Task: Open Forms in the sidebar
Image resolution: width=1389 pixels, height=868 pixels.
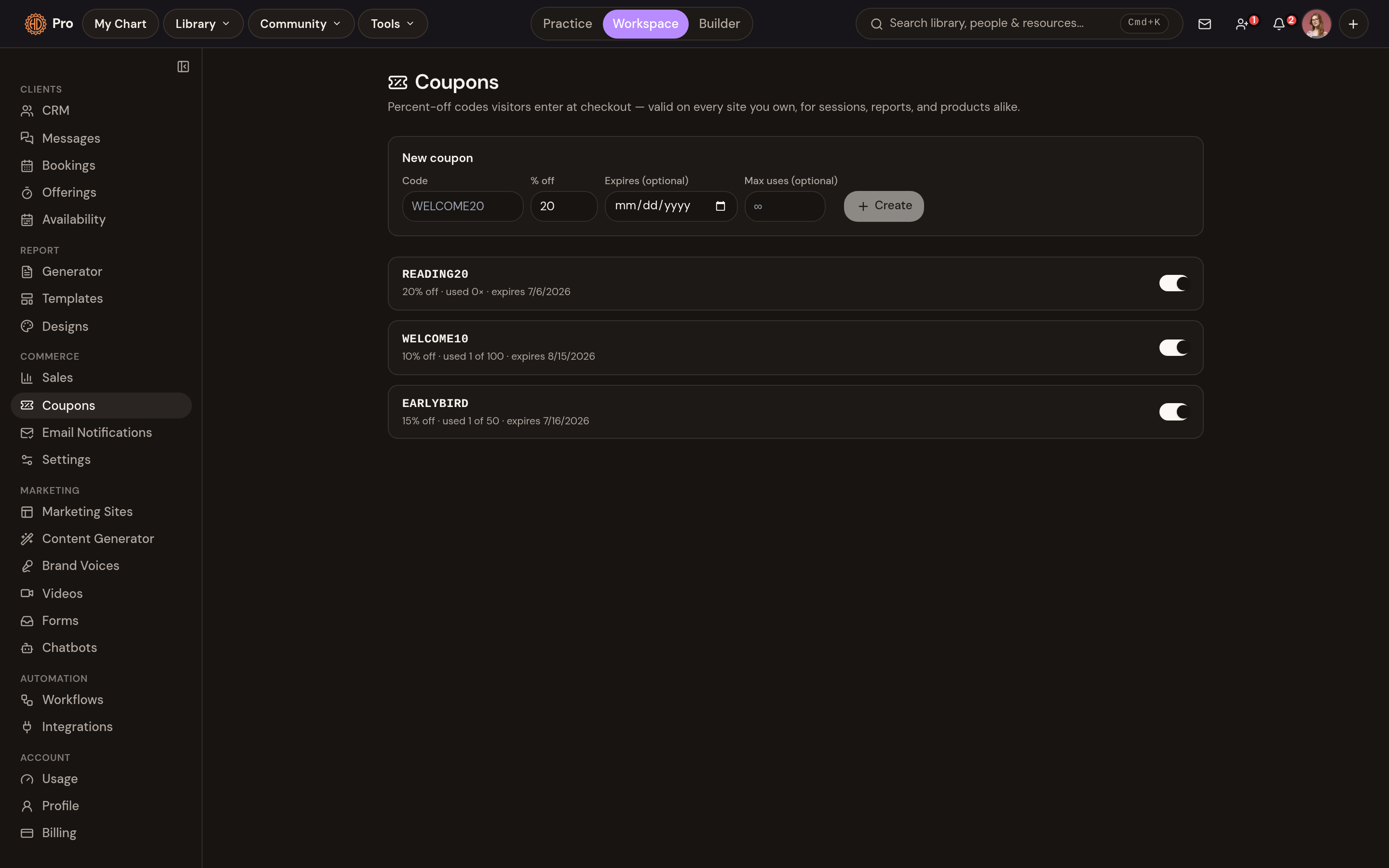Action: tap(101, 621)
